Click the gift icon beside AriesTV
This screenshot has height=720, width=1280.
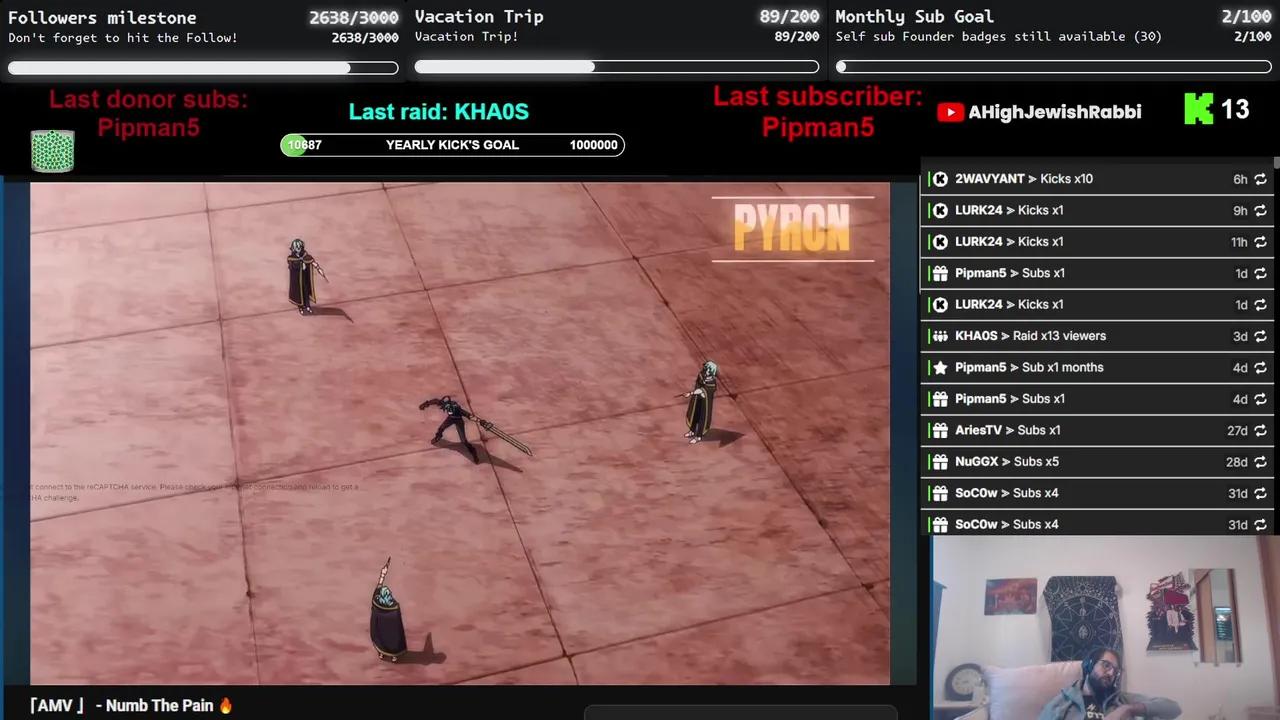pos(940,430)
